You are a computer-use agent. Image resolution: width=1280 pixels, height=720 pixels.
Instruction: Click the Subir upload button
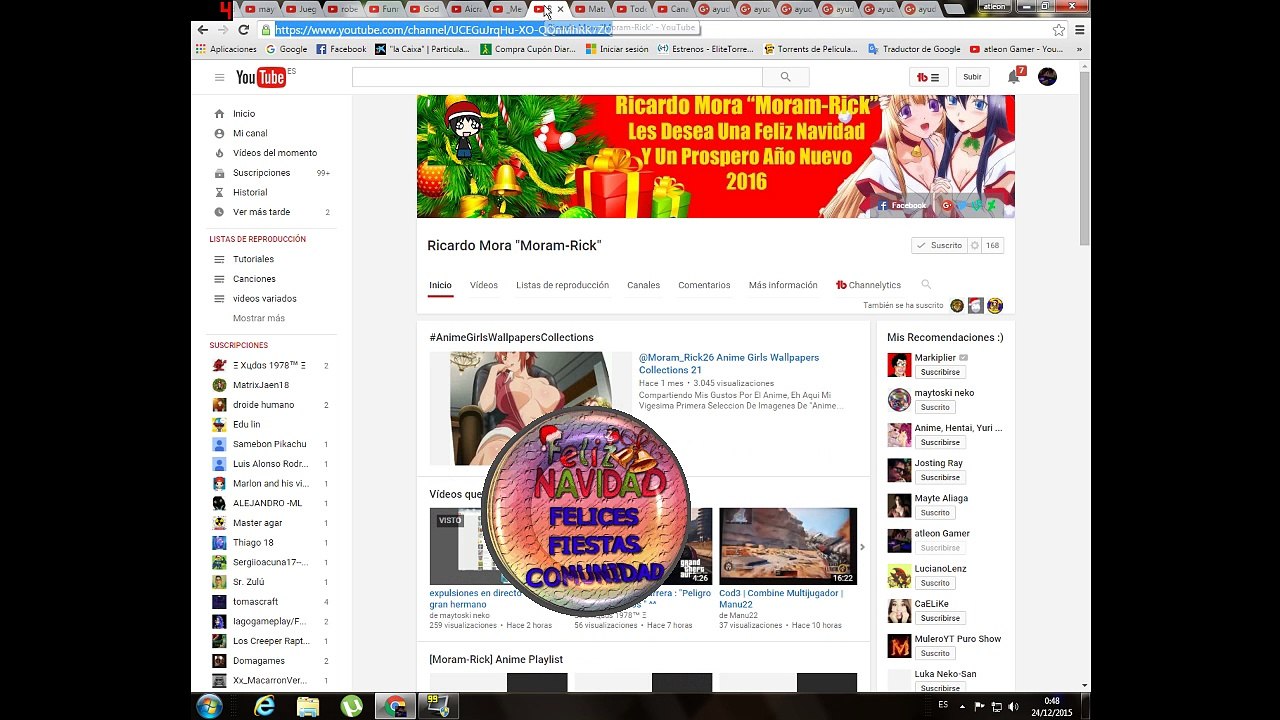tap(972, 77)
